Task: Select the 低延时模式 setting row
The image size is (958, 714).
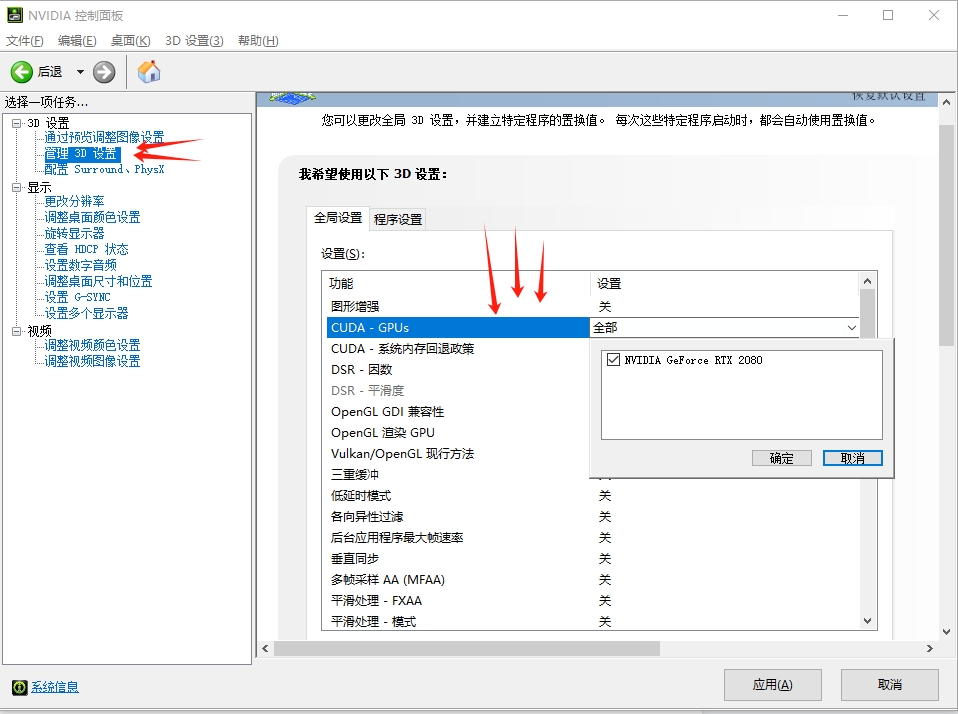Action: 593,495
